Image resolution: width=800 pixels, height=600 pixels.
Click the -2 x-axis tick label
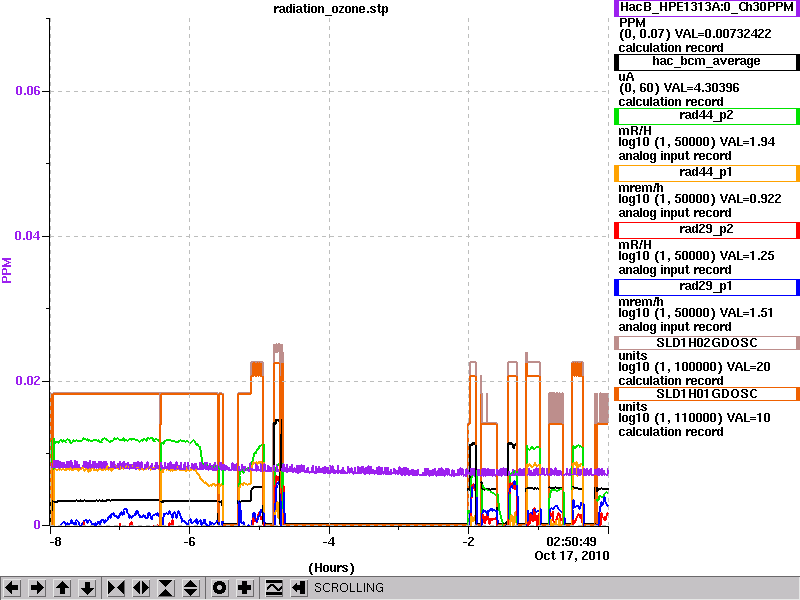[x=468, y=541]
